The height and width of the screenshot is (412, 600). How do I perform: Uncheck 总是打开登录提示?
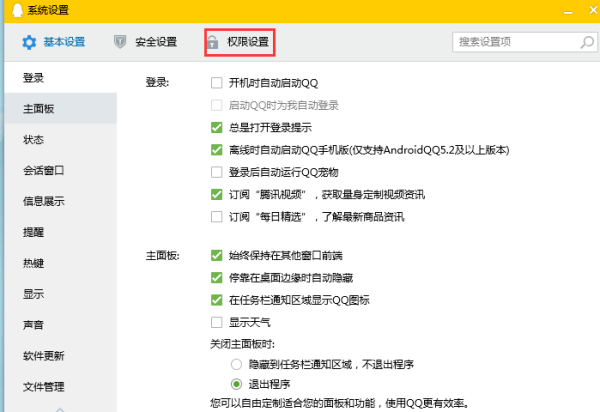[x=217, y=127]
